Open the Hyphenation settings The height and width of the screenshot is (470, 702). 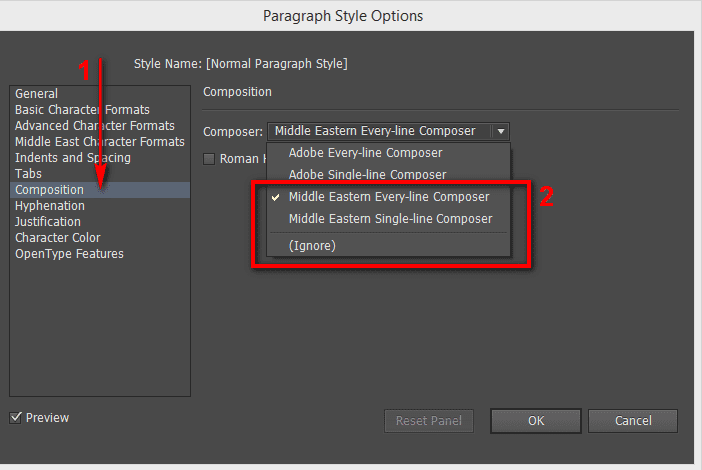(50, 206)
